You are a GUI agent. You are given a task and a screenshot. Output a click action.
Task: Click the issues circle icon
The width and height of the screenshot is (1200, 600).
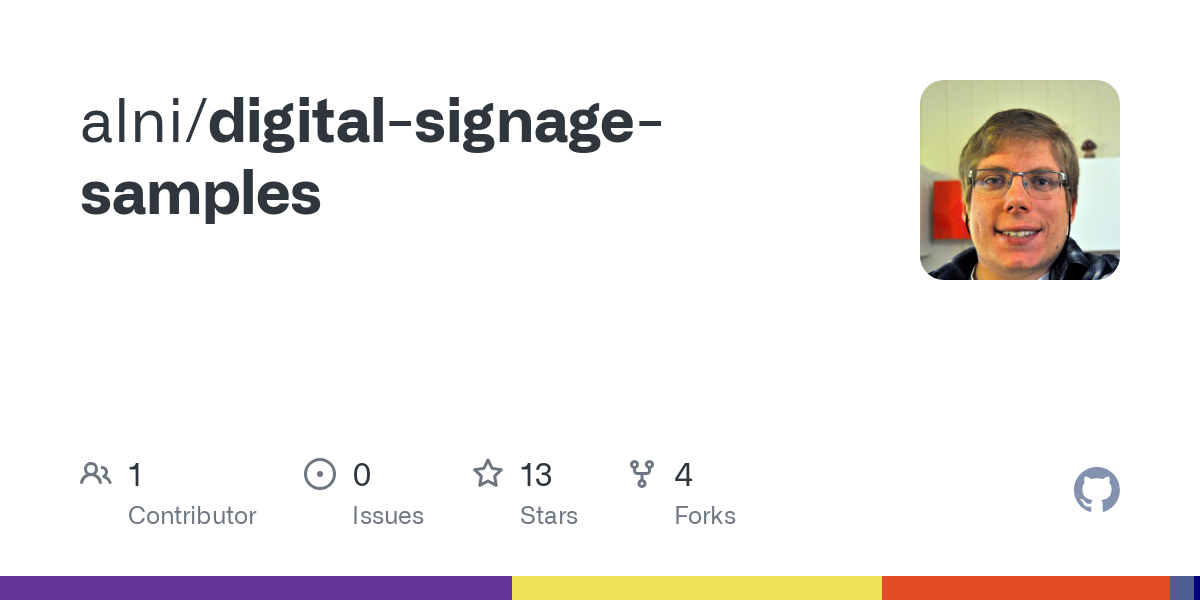click(x=320, y=474)
